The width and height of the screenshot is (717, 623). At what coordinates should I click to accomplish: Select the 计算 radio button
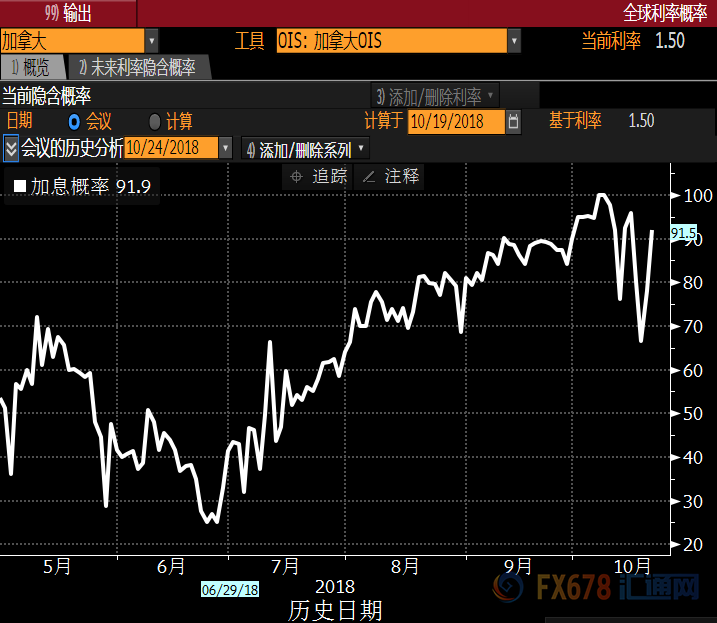[155, 122]
